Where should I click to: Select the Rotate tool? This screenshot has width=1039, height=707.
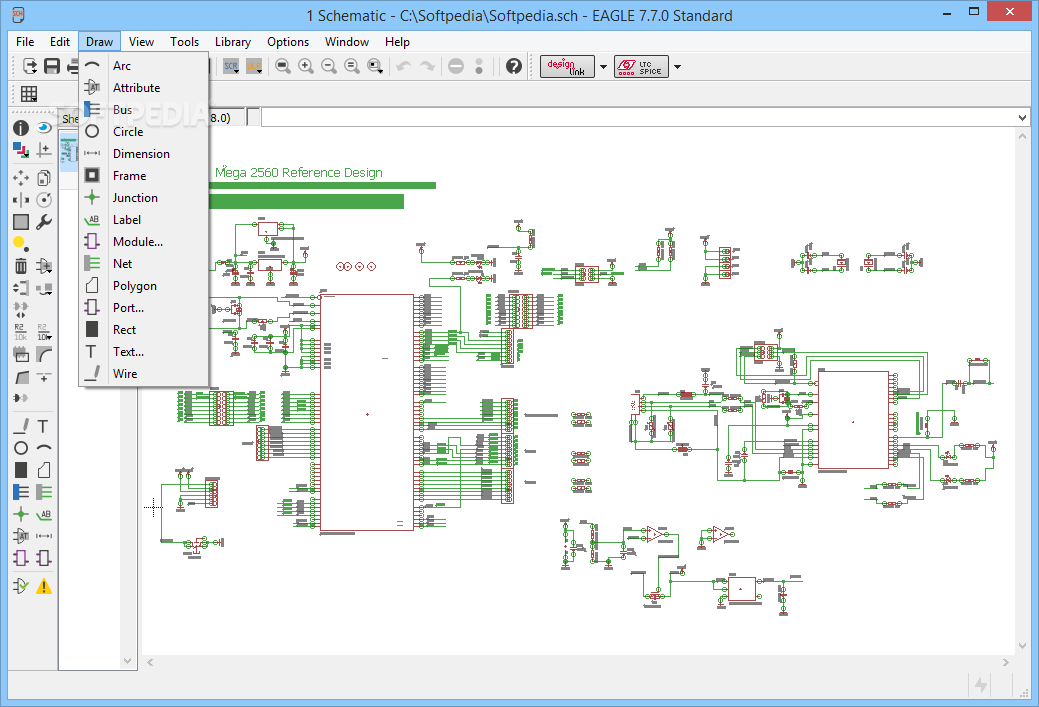click(x=44, y=199)
